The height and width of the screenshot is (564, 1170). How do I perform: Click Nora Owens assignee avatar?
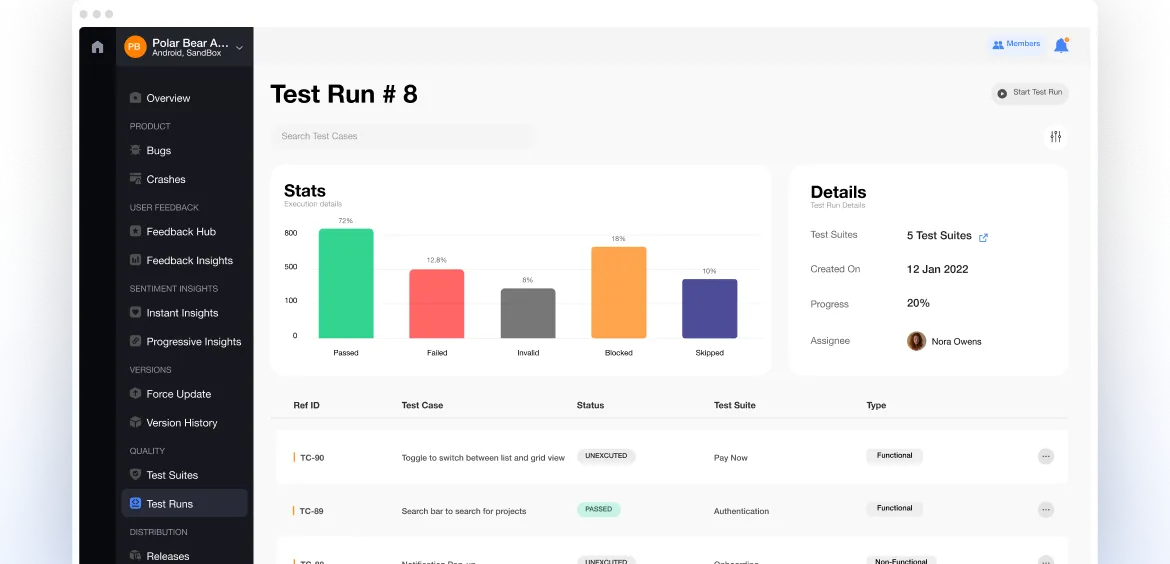click(916, 341)
